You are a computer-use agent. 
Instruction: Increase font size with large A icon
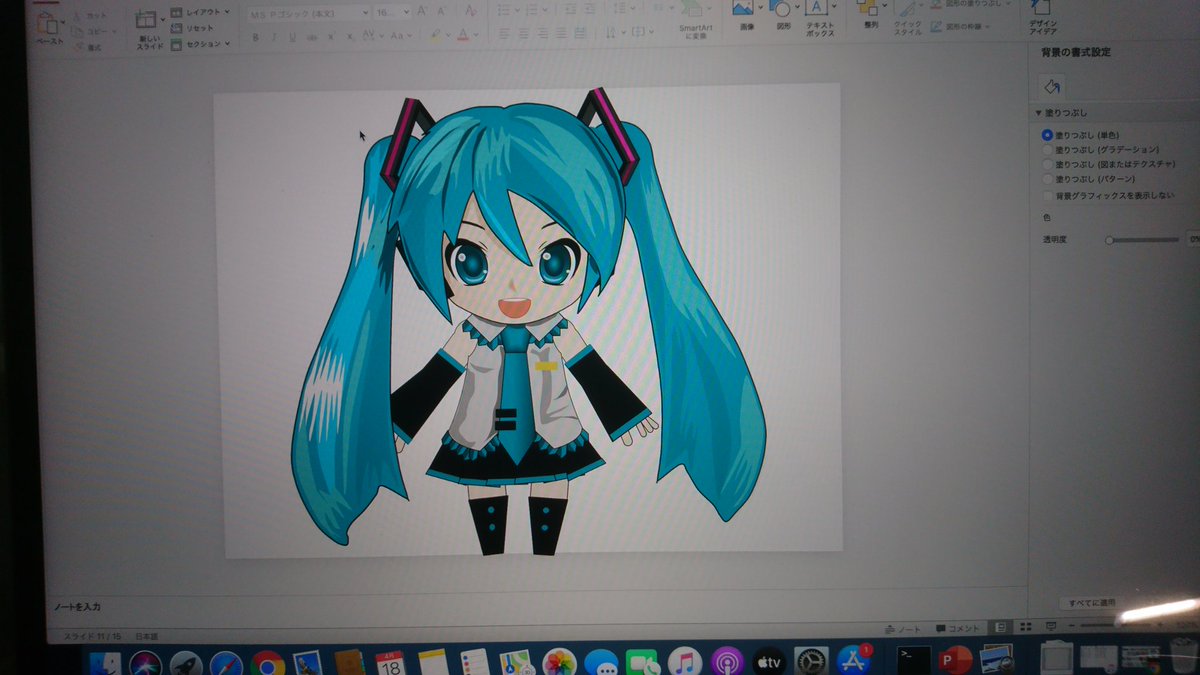[x=422, y=12]
